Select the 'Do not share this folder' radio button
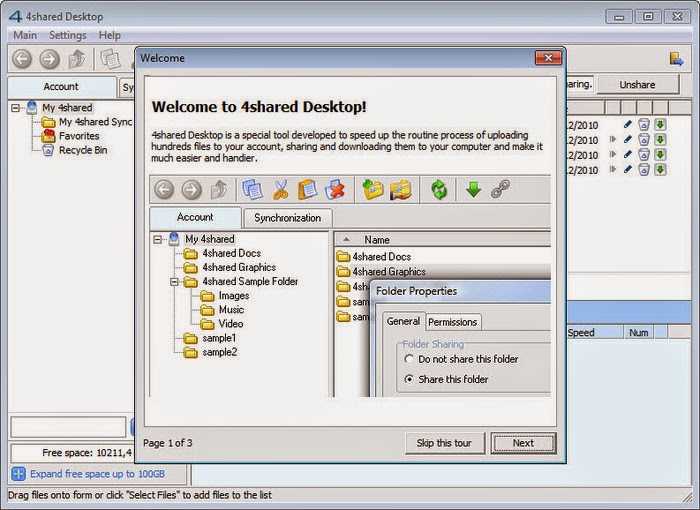This screenshot has width=700, height=510. pyautogui.click(x=409, y=359)
